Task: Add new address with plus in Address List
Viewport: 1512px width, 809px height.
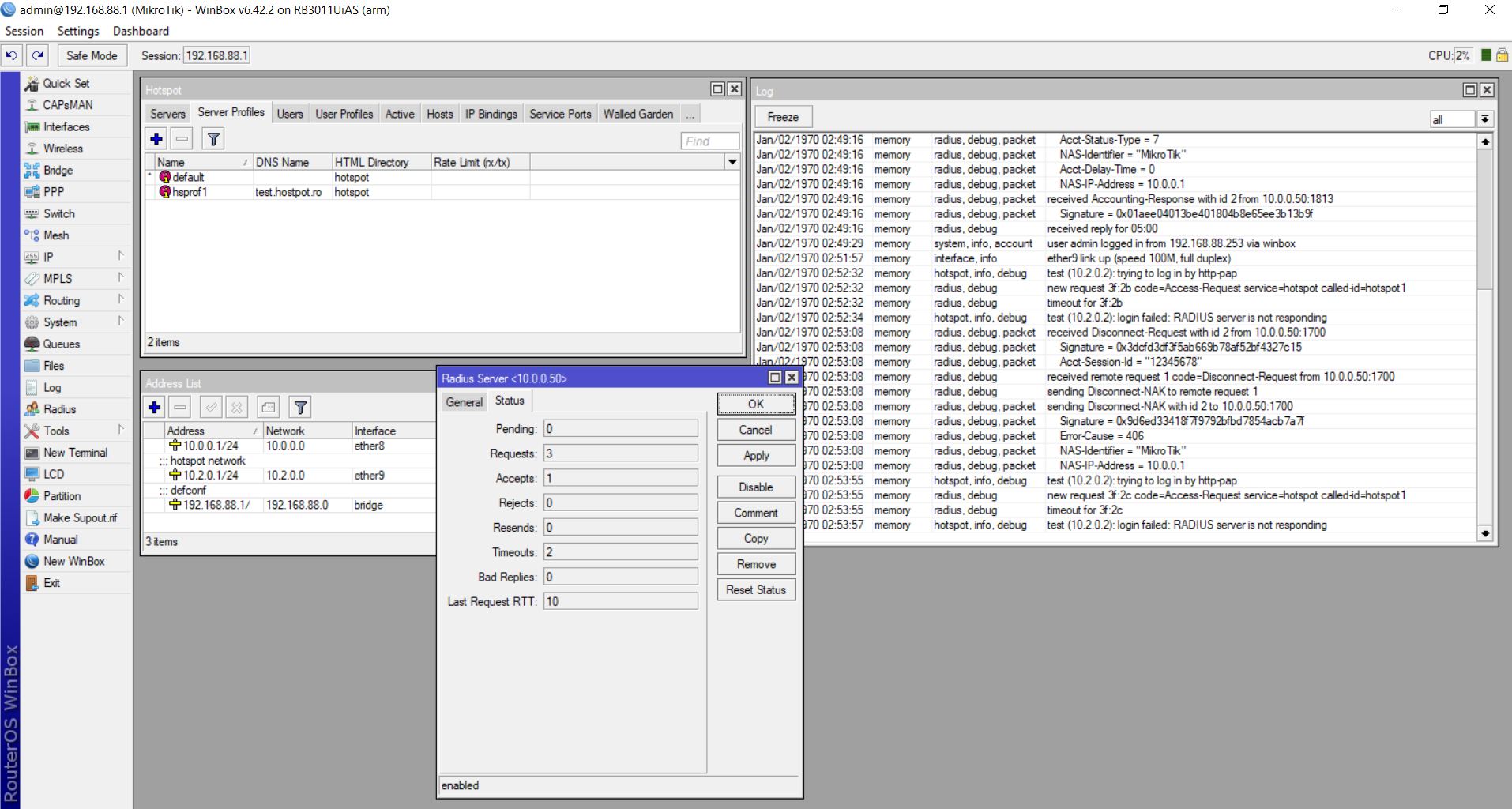Action: pos(155,408)
